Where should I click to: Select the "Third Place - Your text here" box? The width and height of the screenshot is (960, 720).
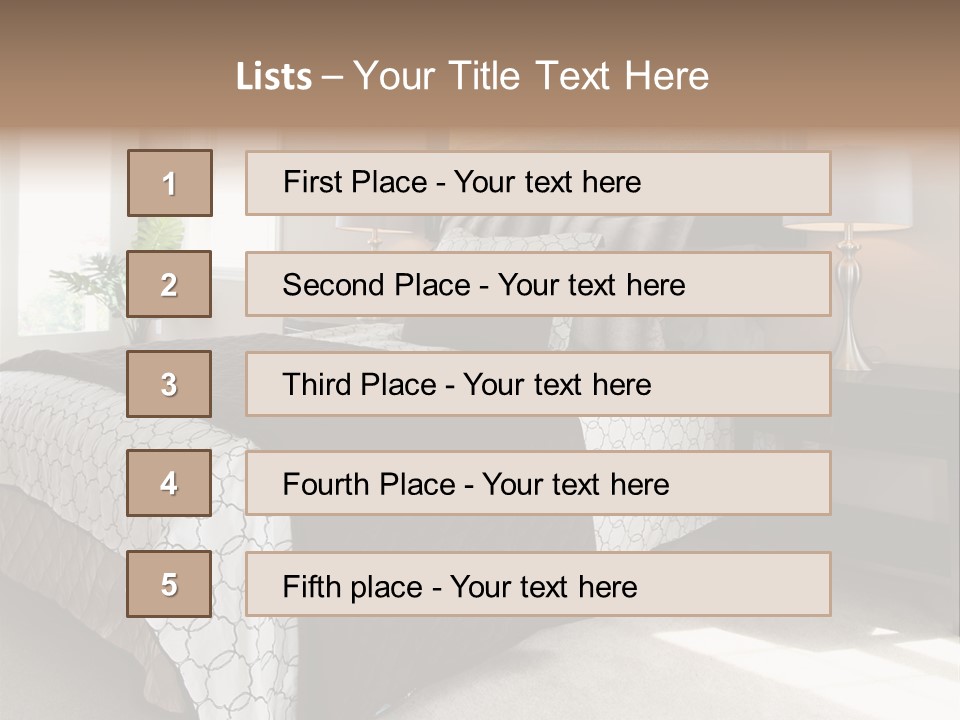pyautogui.click(x=538, y=384)
